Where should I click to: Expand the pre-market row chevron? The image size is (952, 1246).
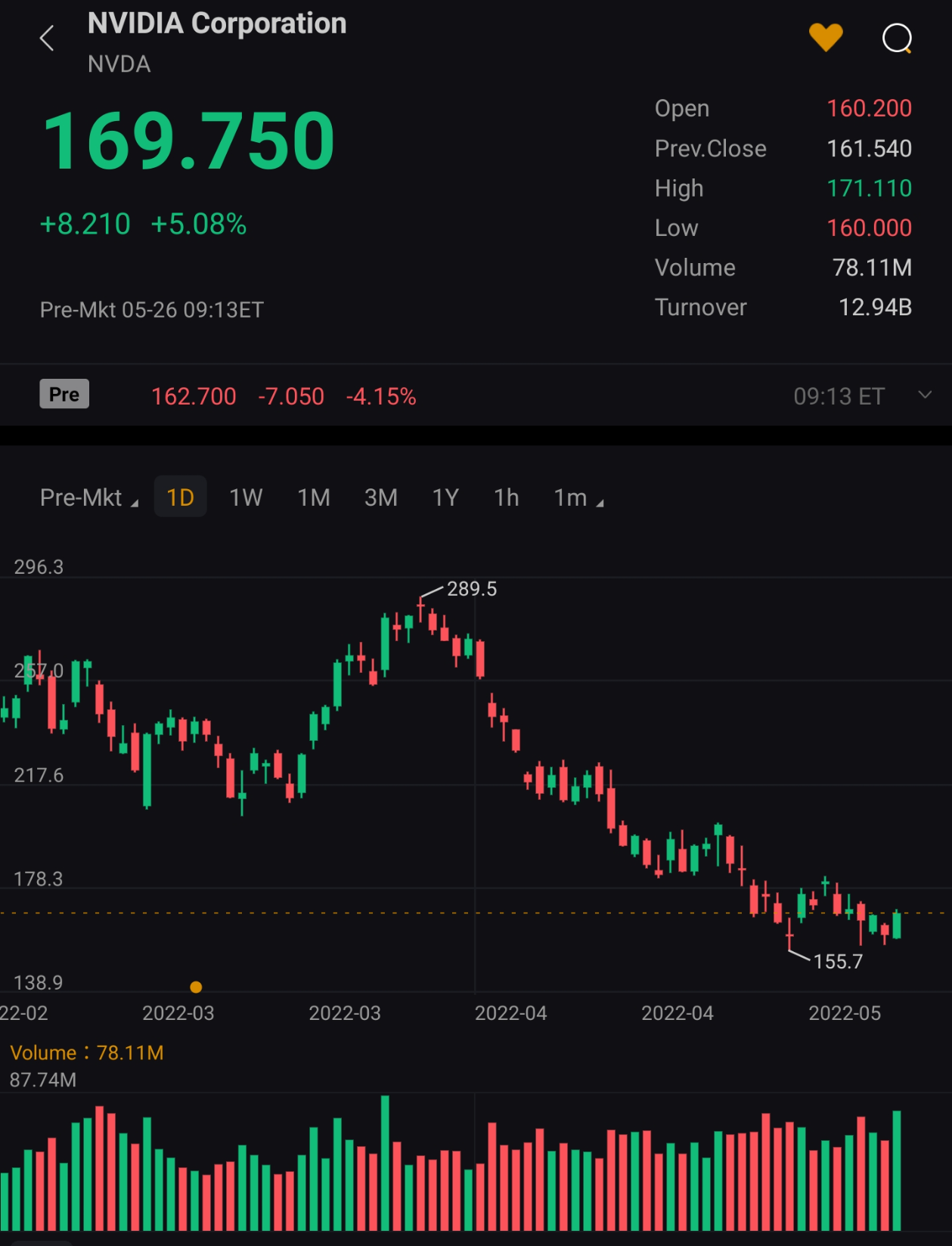(925, 395)
